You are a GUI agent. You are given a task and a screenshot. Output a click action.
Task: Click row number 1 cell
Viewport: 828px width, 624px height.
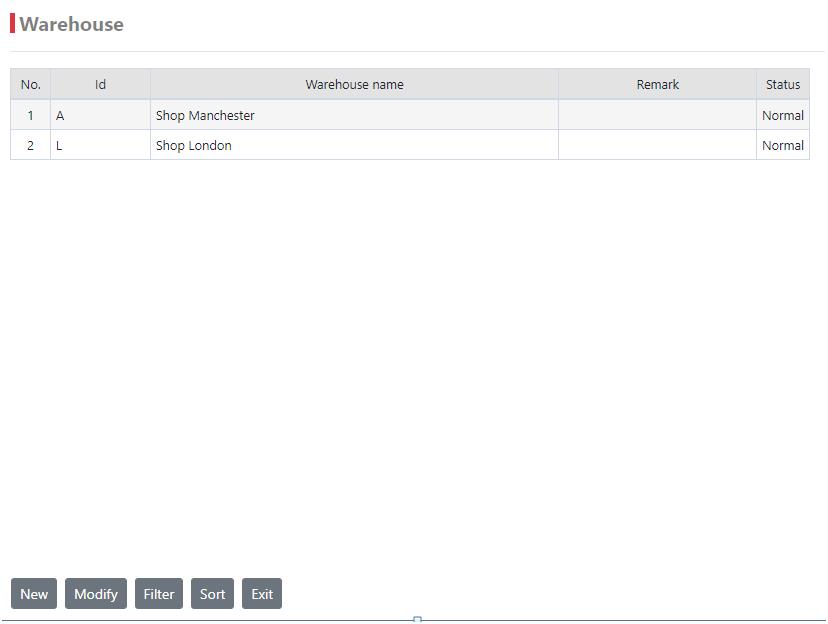(31, 115)
